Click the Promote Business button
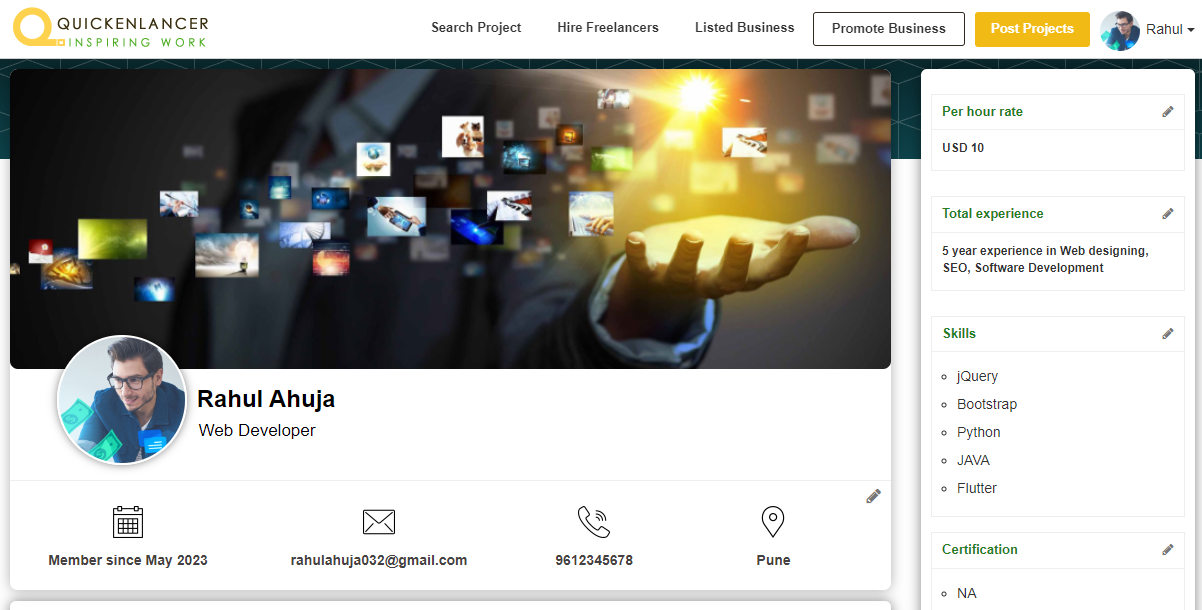 click(889, 29)
